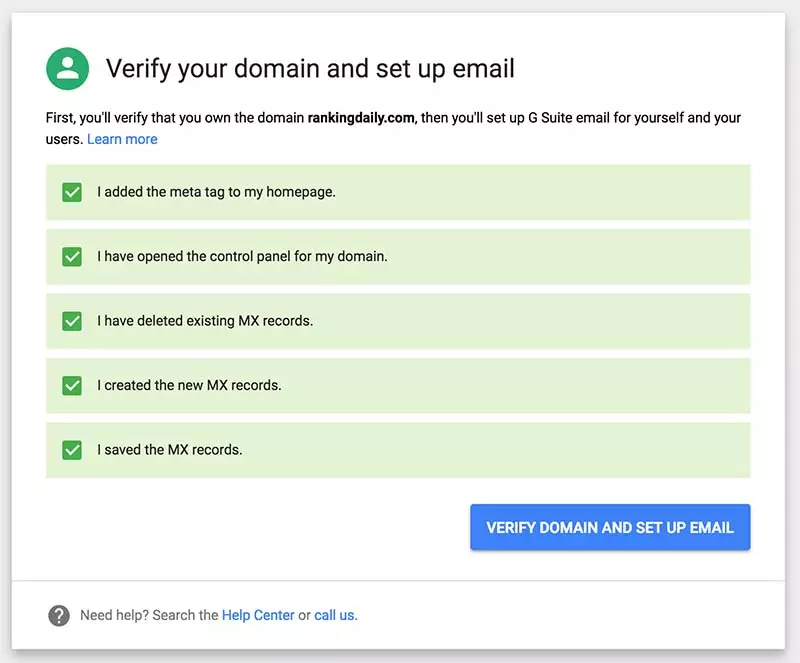This screenshot has width=800, height=663.
Task: Uncheck the meta tag added checkbox
Action: 72,192
